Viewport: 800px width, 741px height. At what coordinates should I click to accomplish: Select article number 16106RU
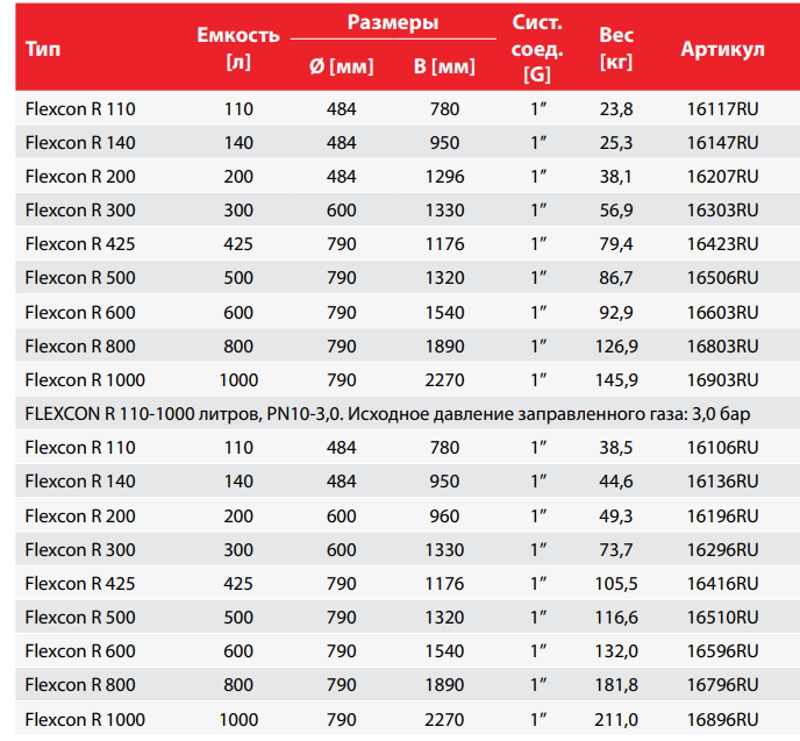[723, 448]
